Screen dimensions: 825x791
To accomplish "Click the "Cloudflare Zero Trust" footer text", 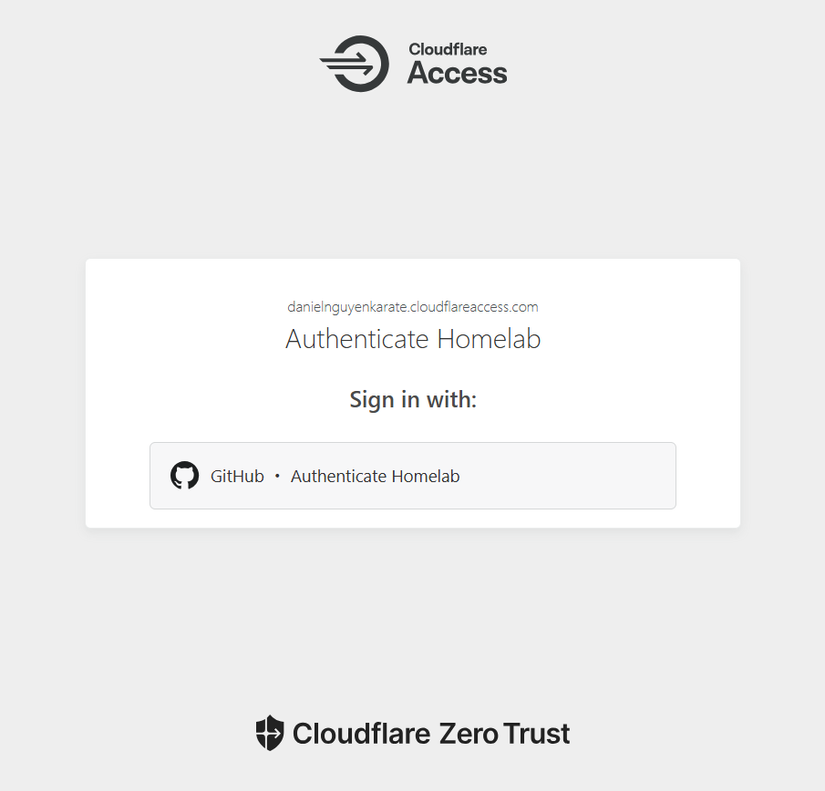I will [x=431, y=734].
